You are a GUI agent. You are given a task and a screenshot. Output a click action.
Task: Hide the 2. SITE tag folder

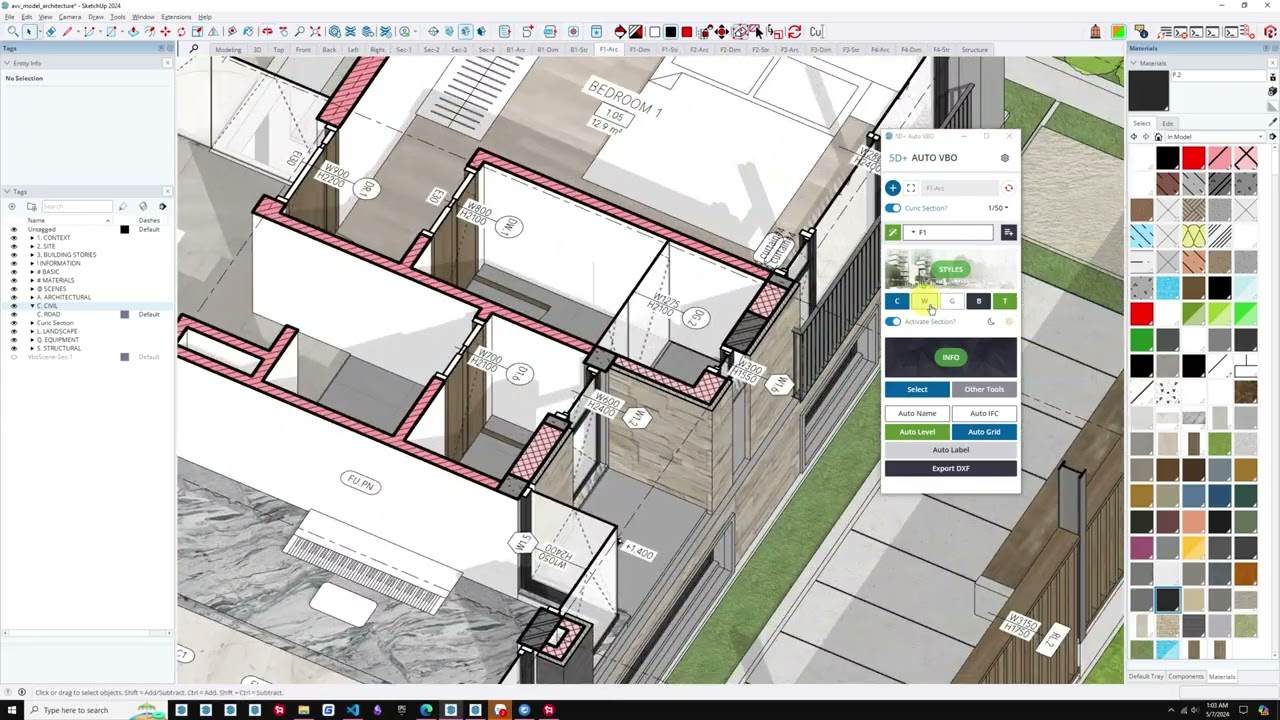click(x=14, y=246)
